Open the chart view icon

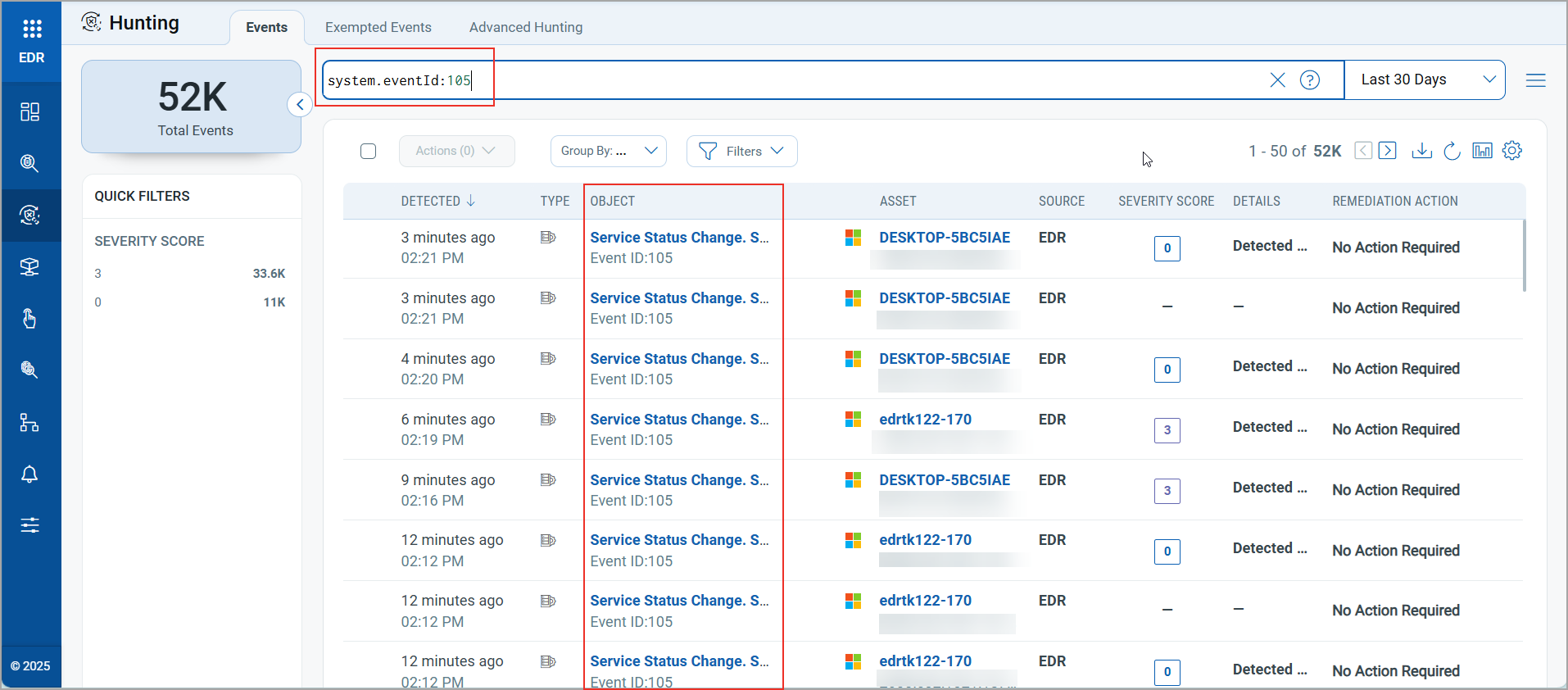pos(1482,151)
